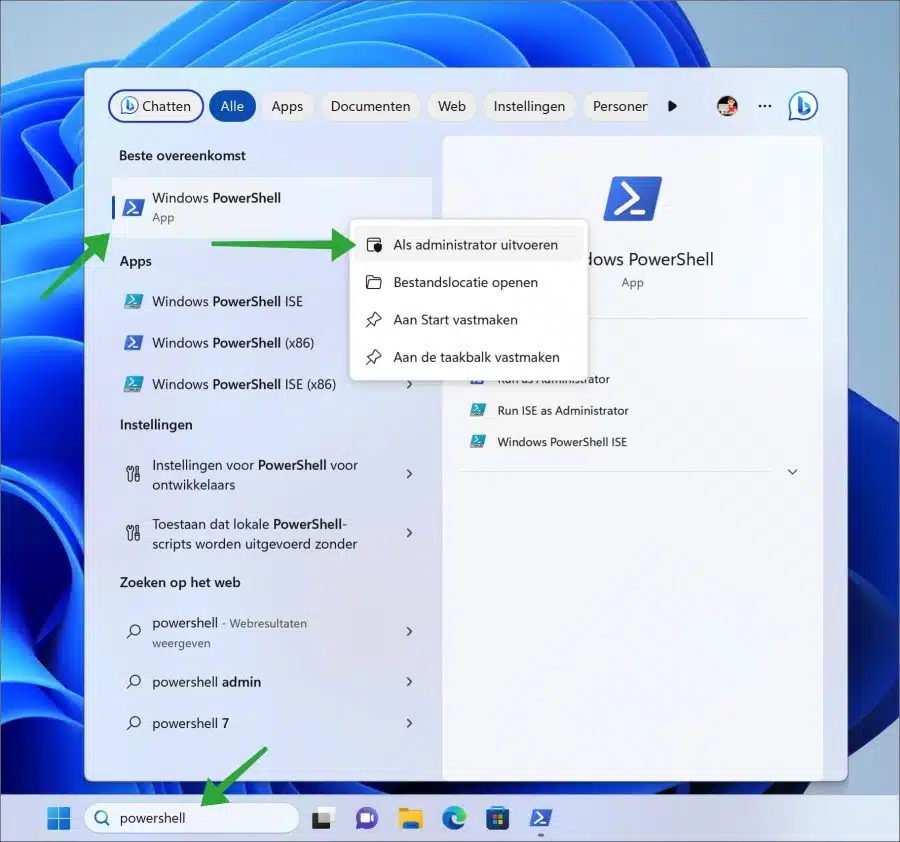The height and width of the screenshot is (842, 900).
Task: Click Run ISE as Administrator link
Action: tap(562, 410)
